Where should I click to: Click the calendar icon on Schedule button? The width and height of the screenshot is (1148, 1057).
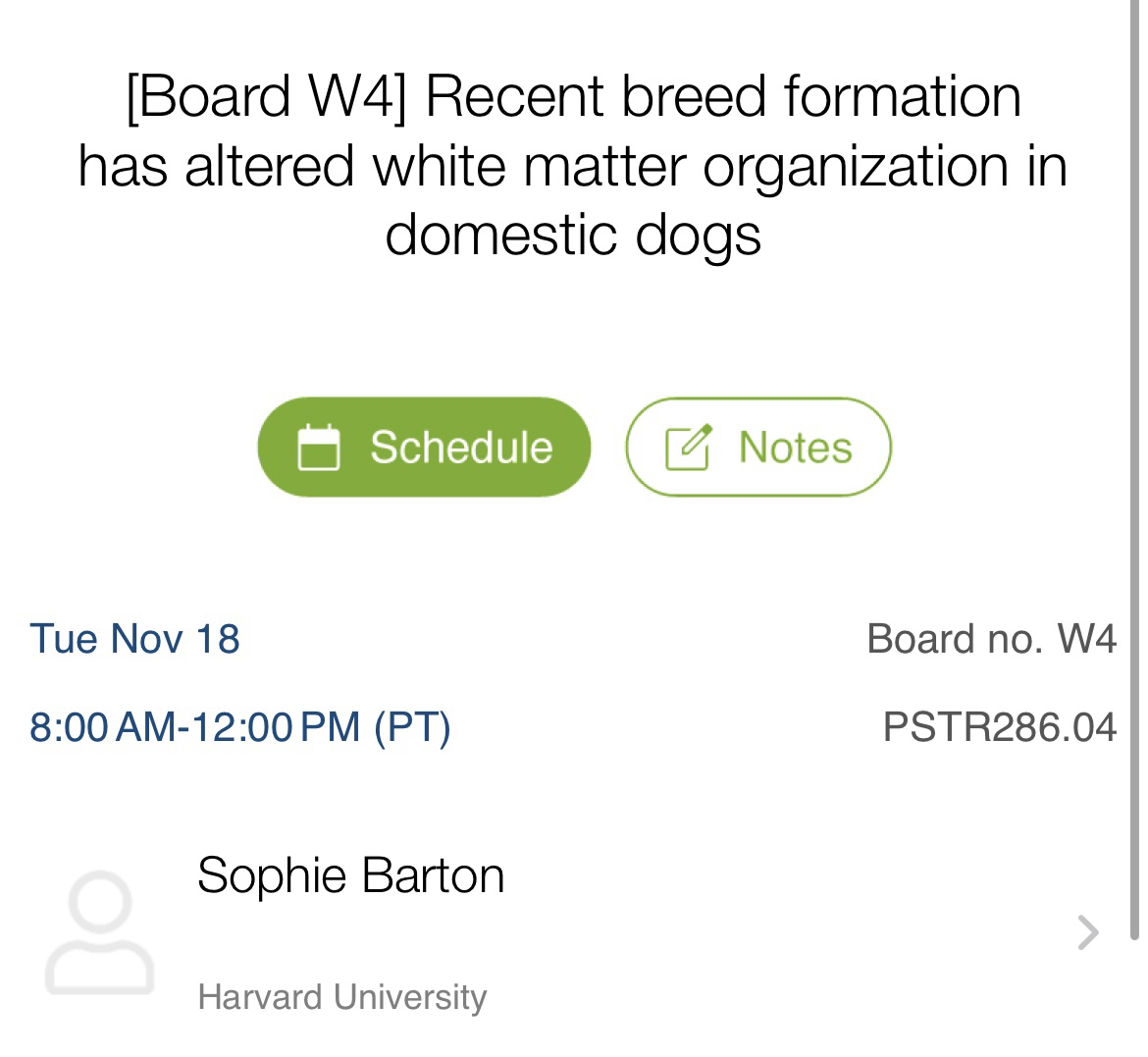click(318, 448)
